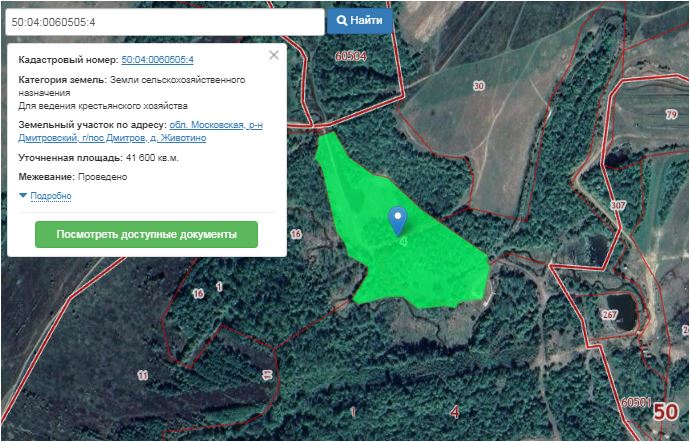Click Посмотреть доступные документы button
Screen dimensions: 690x442
tap(146, 235)
